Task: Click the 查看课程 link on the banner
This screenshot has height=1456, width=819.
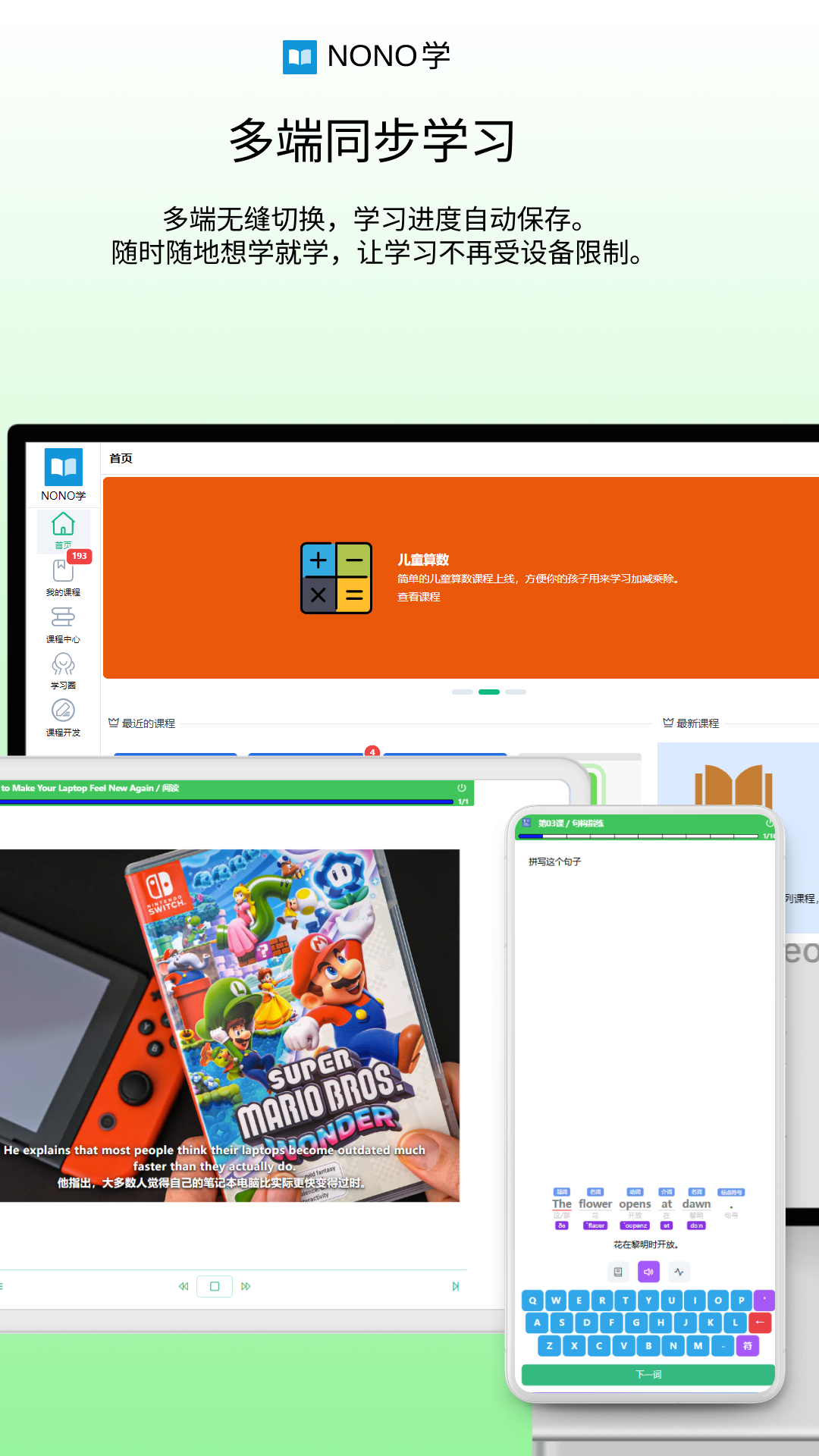Action: [x=419, y=597]
